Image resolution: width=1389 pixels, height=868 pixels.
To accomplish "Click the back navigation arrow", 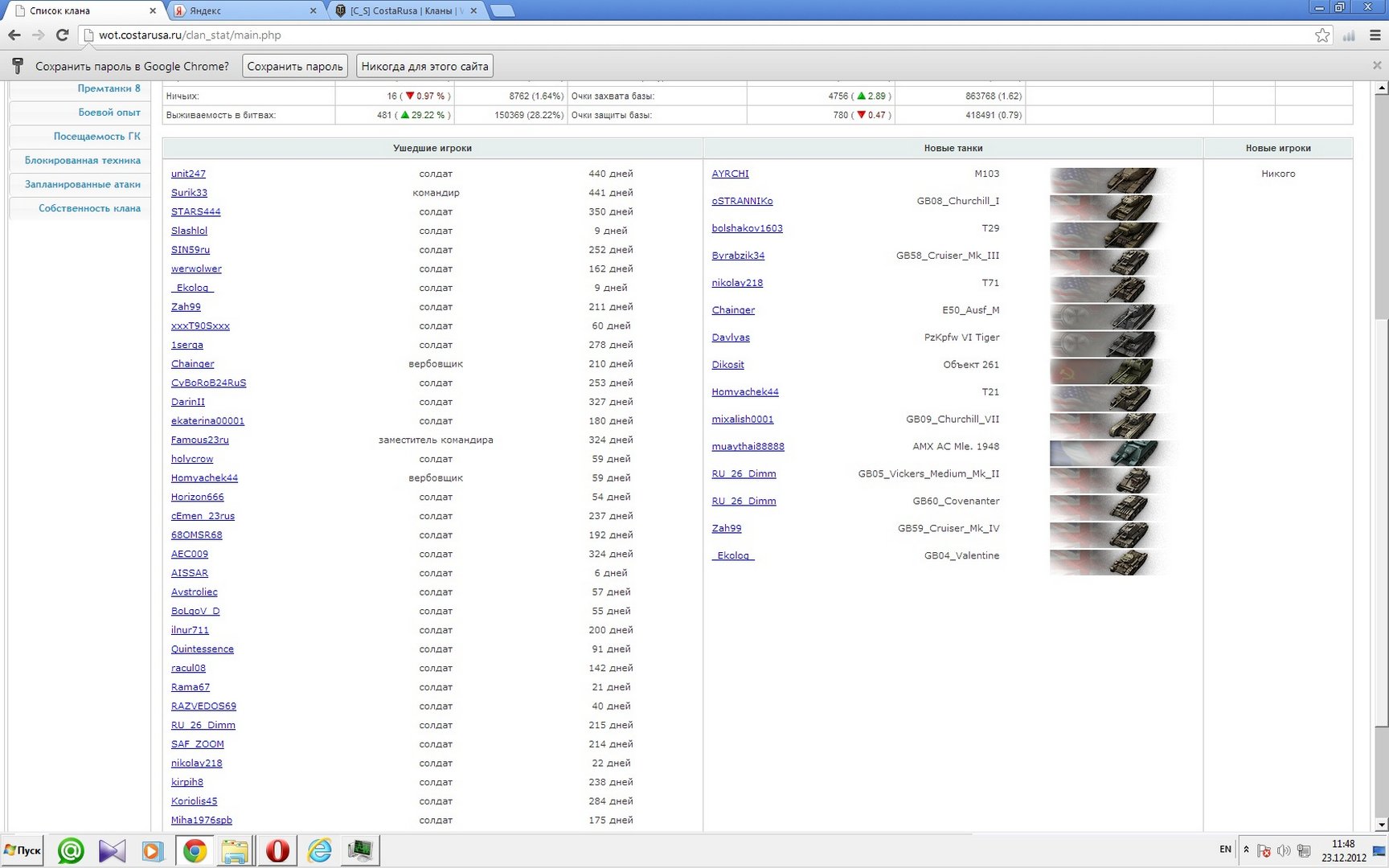I will point(14,35).
